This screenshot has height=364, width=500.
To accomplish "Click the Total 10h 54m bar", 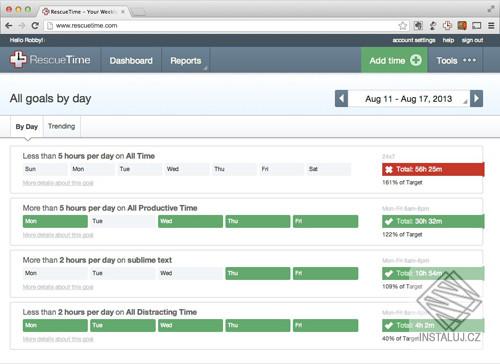I will [433, 273].
